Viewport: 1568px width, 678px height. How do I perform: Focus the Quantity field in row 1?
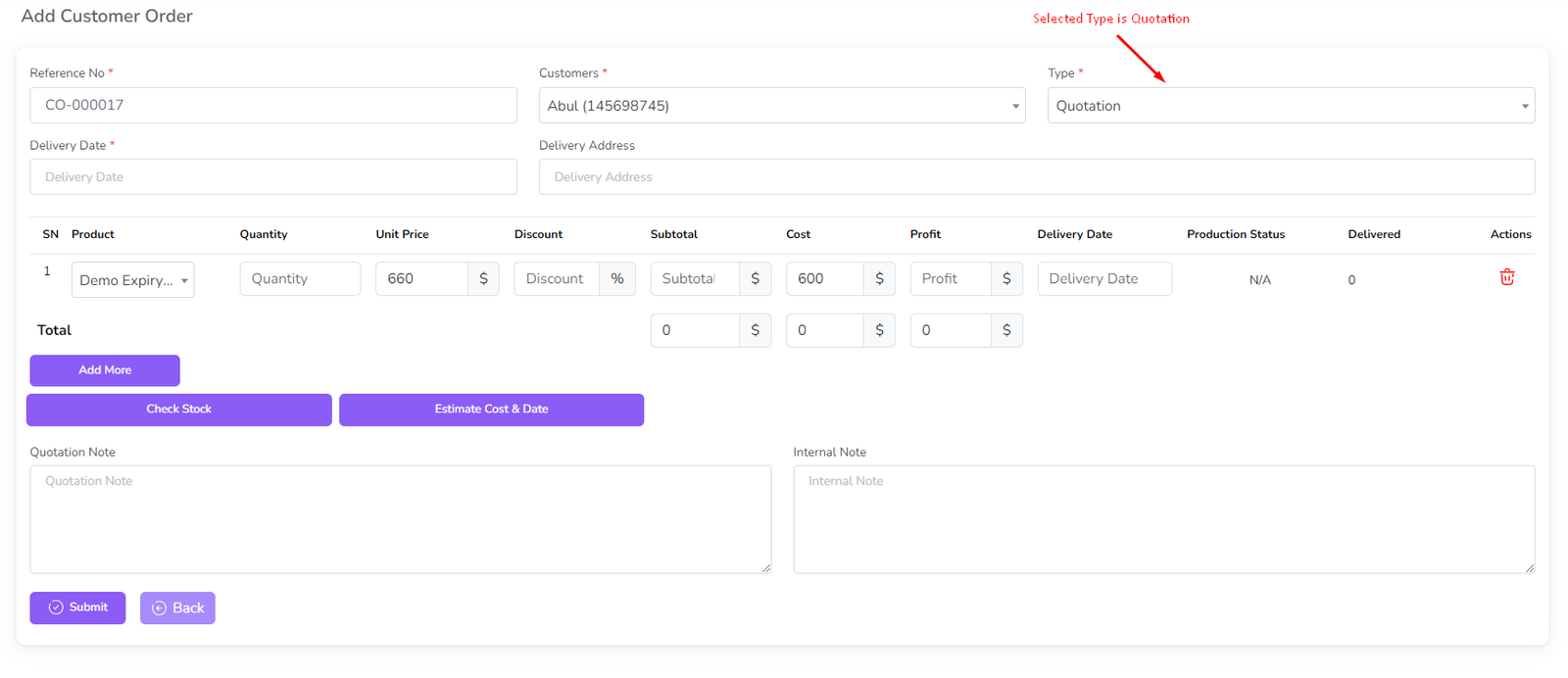(300, 278)
